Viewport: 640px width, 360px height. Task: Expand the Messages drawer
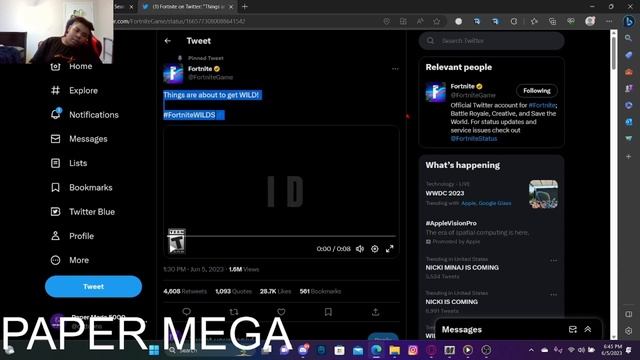click(588, 329)
